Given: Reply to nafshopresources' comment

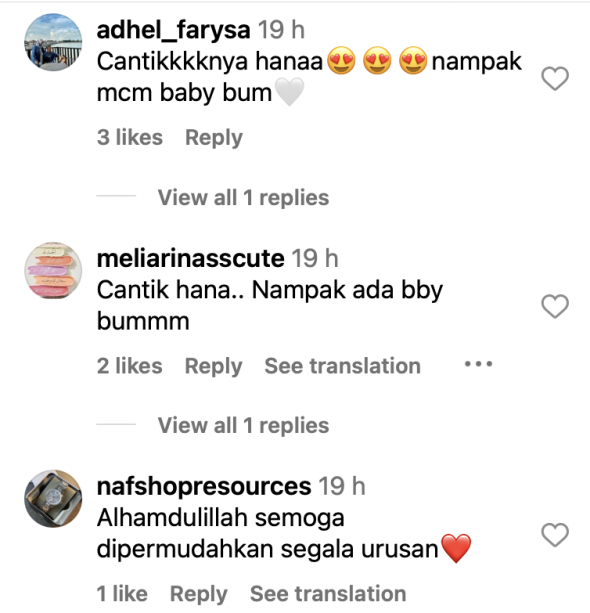Looking at the screenshot, I should point(199,595).
